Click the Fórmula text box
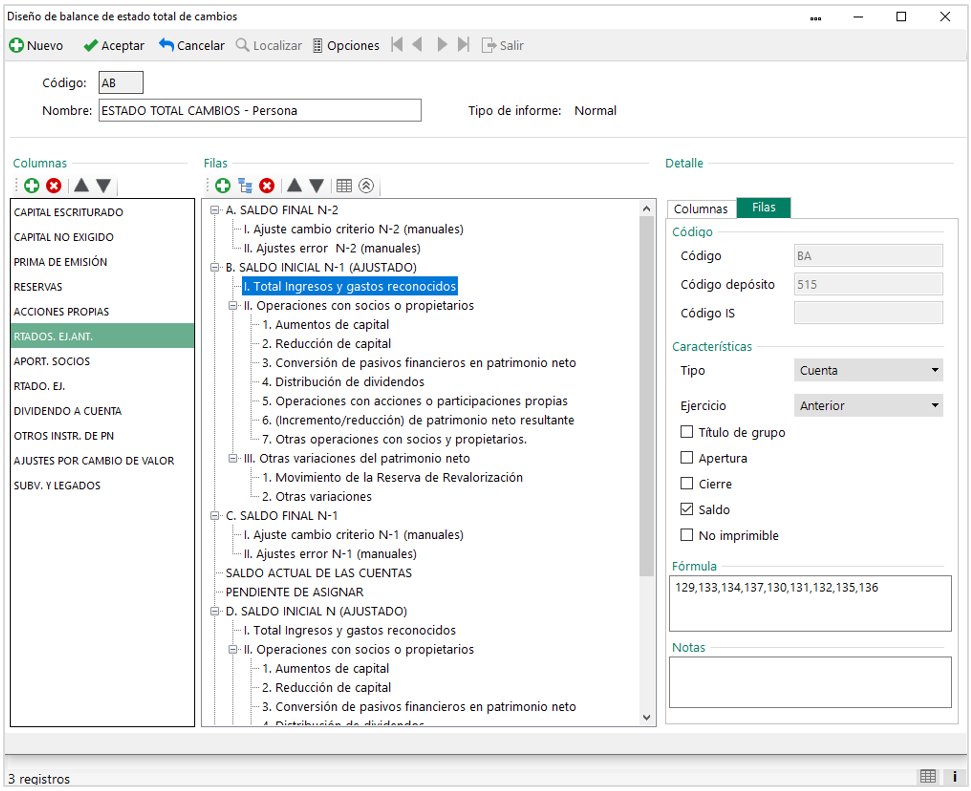Screen dimensions: 971x791 [x=810, y=603]
